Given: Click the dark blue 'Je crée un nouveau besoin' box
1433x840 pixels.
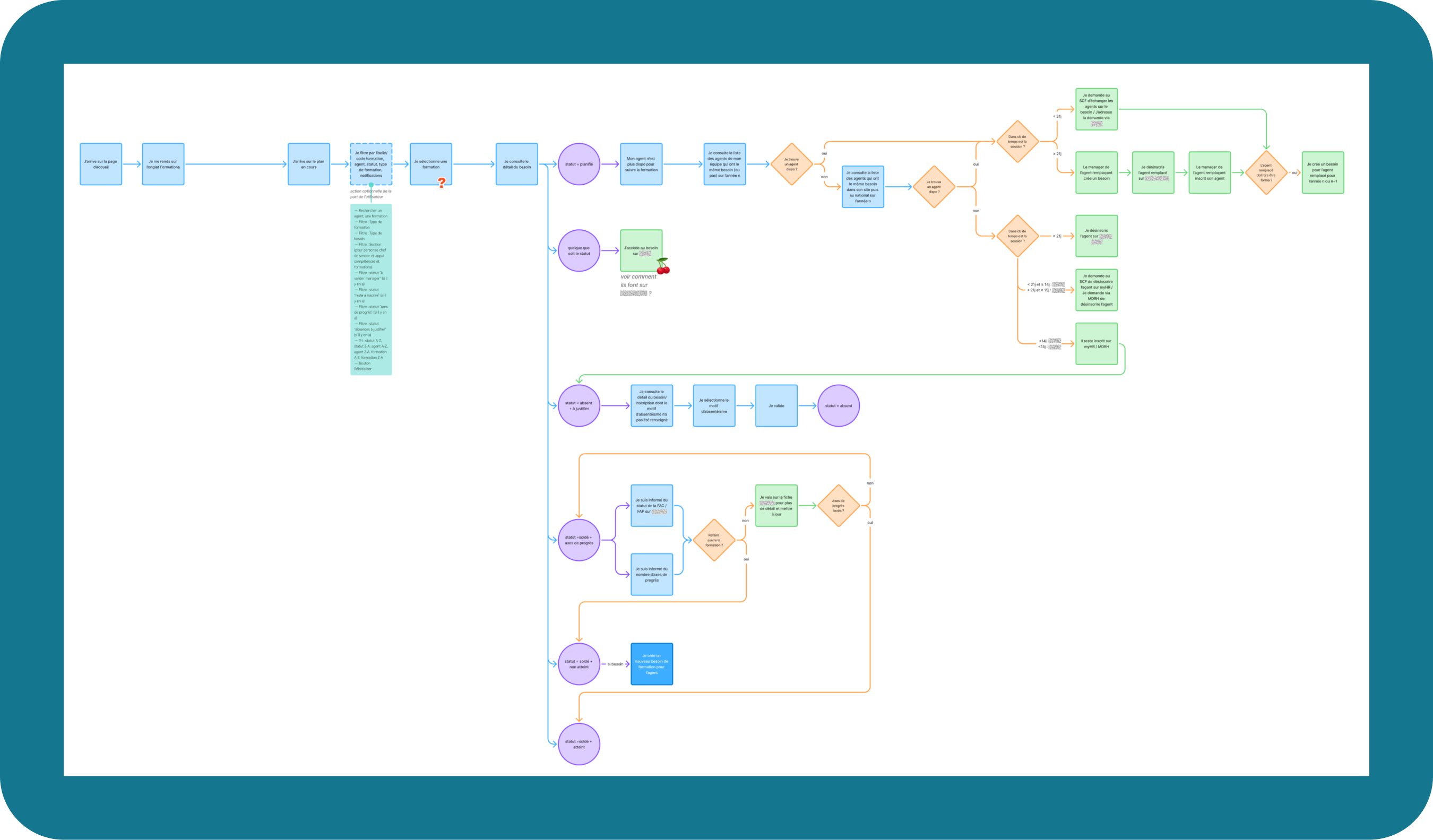Looking at the screenshot, I should pyautogui.click(x=652, y=664).
